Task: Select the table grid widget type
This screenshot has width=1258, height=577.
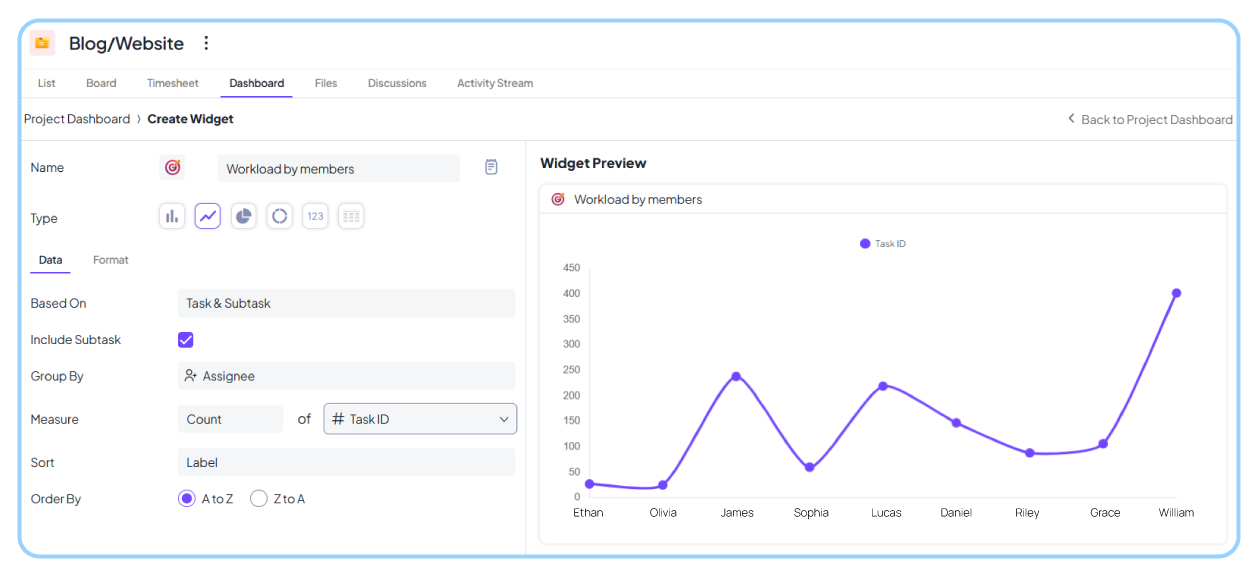Action: point(351,216)
